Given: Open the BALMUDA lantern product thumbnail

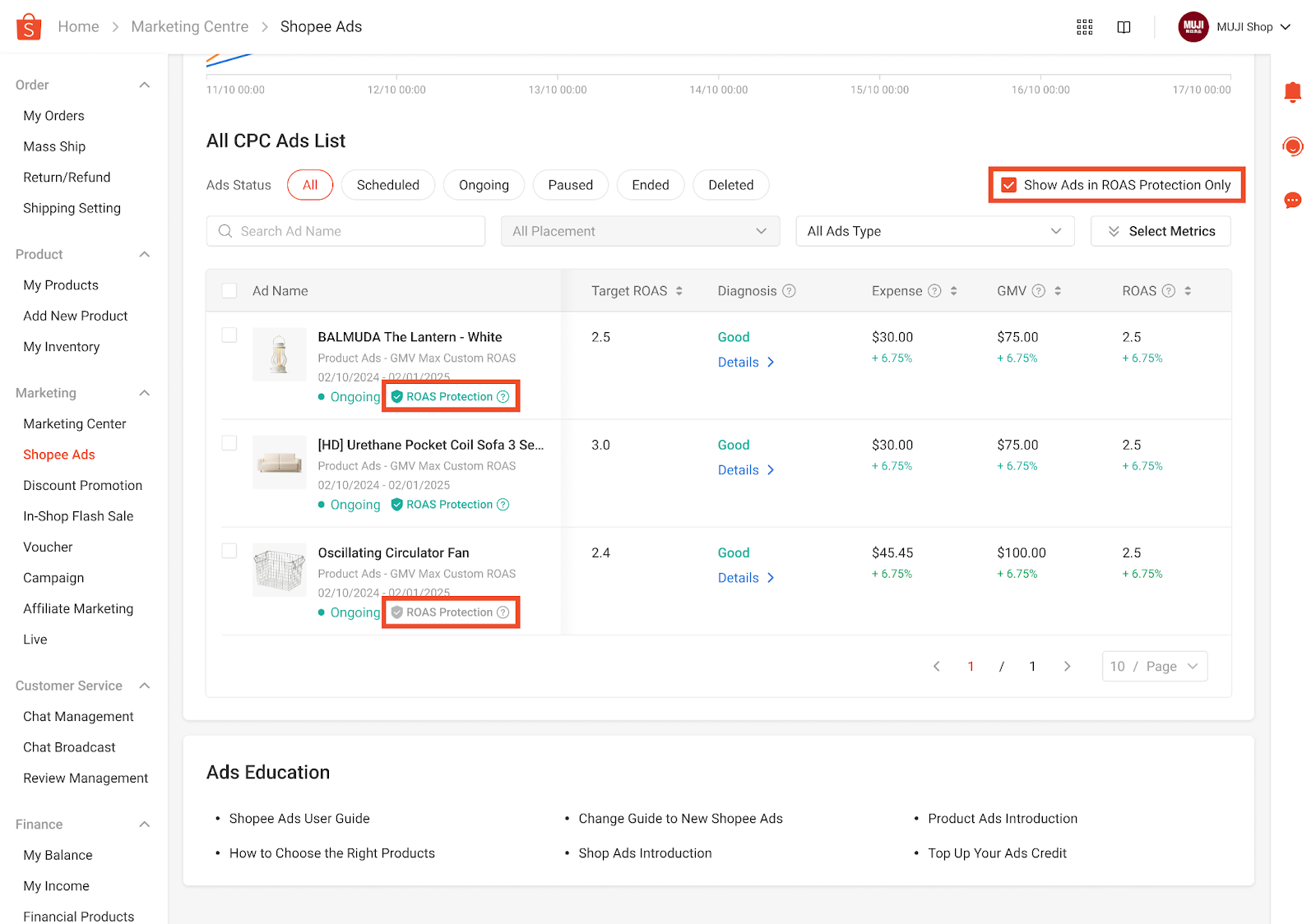Looking at the screenshot, I should [279, 355].
